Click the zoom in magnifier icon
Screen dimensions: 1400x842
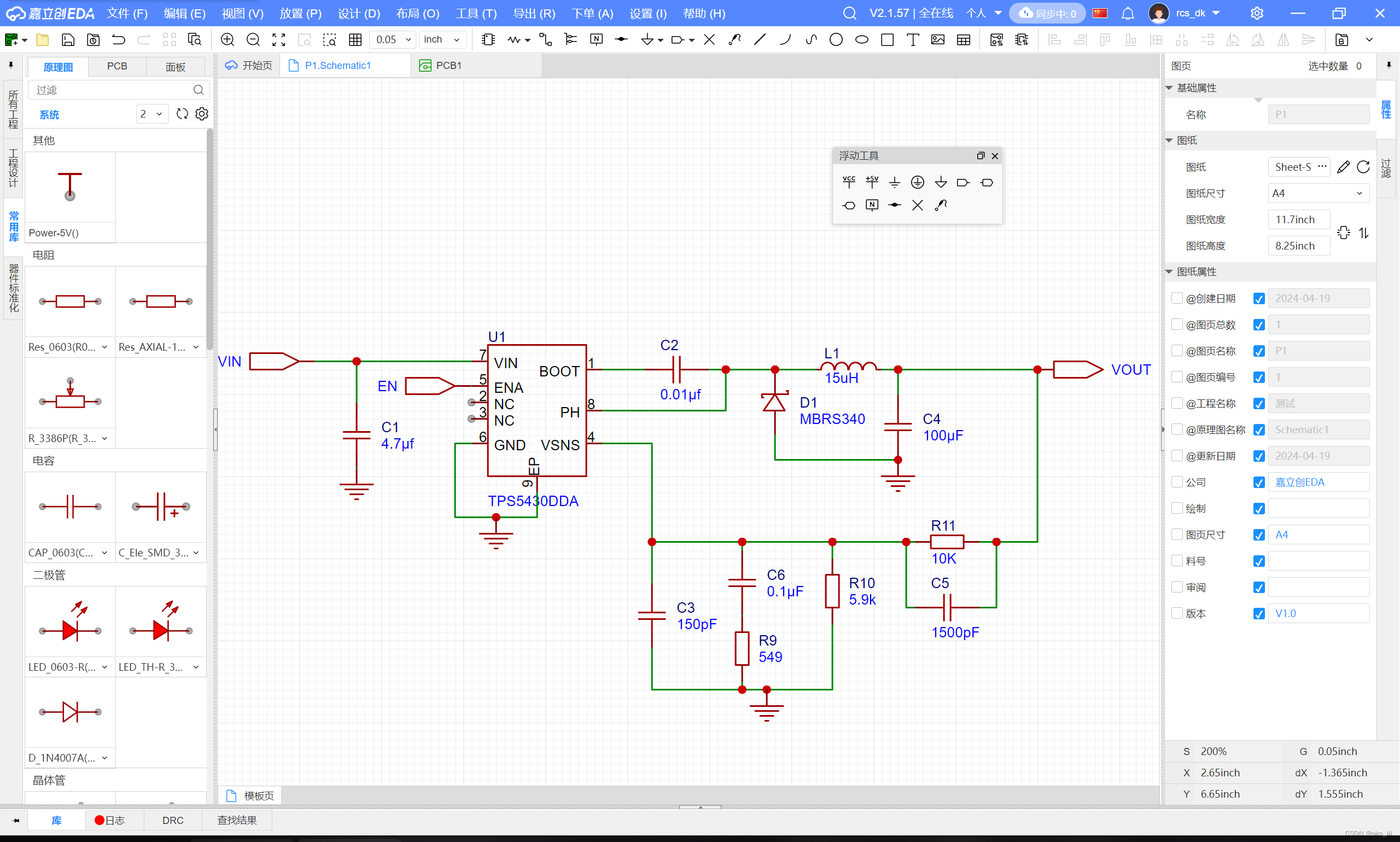(227, 40)
